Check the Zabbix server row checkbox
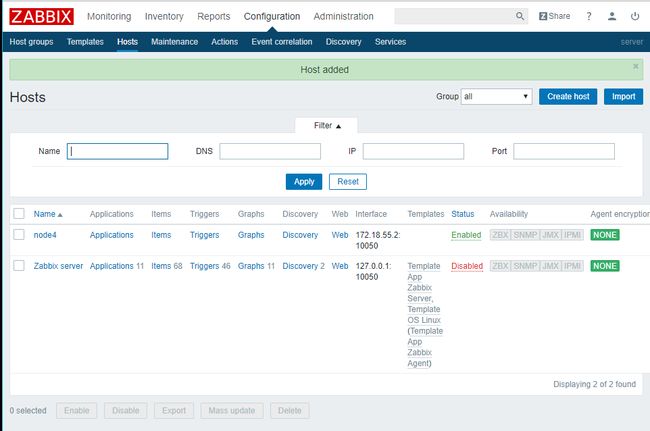 (19, 266)
